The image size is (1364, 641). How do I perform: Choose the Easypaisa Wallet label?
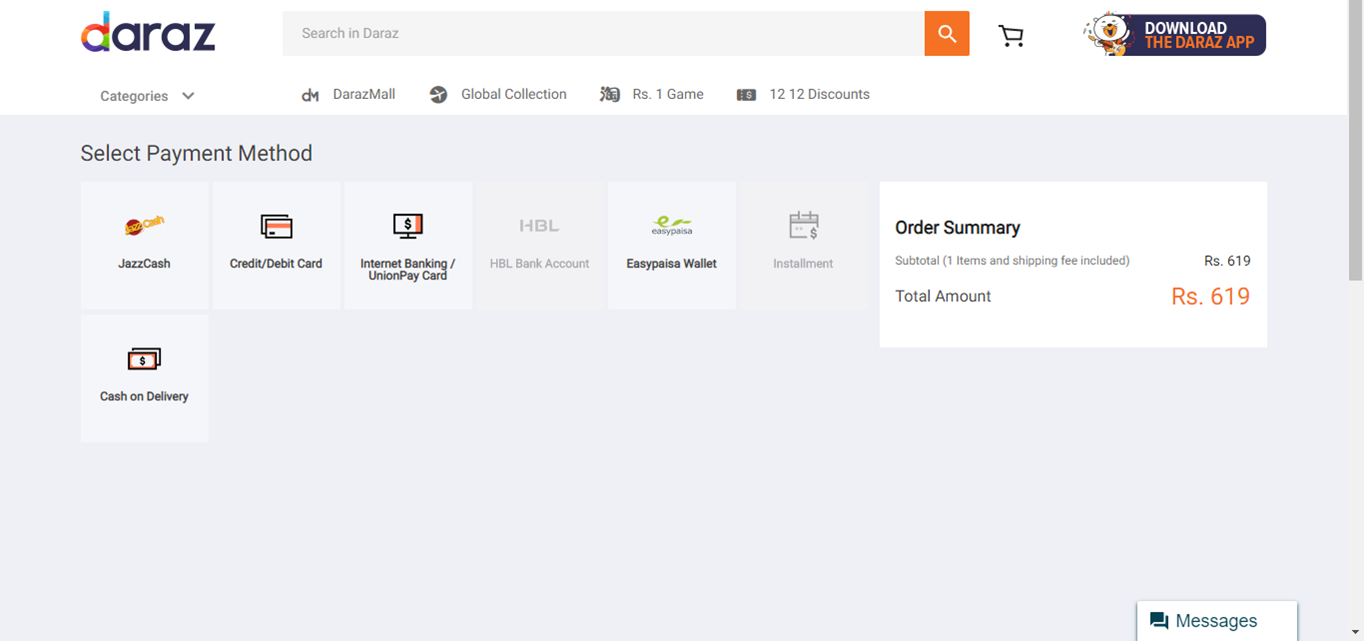pyautogui.click(x=672, y=264)
